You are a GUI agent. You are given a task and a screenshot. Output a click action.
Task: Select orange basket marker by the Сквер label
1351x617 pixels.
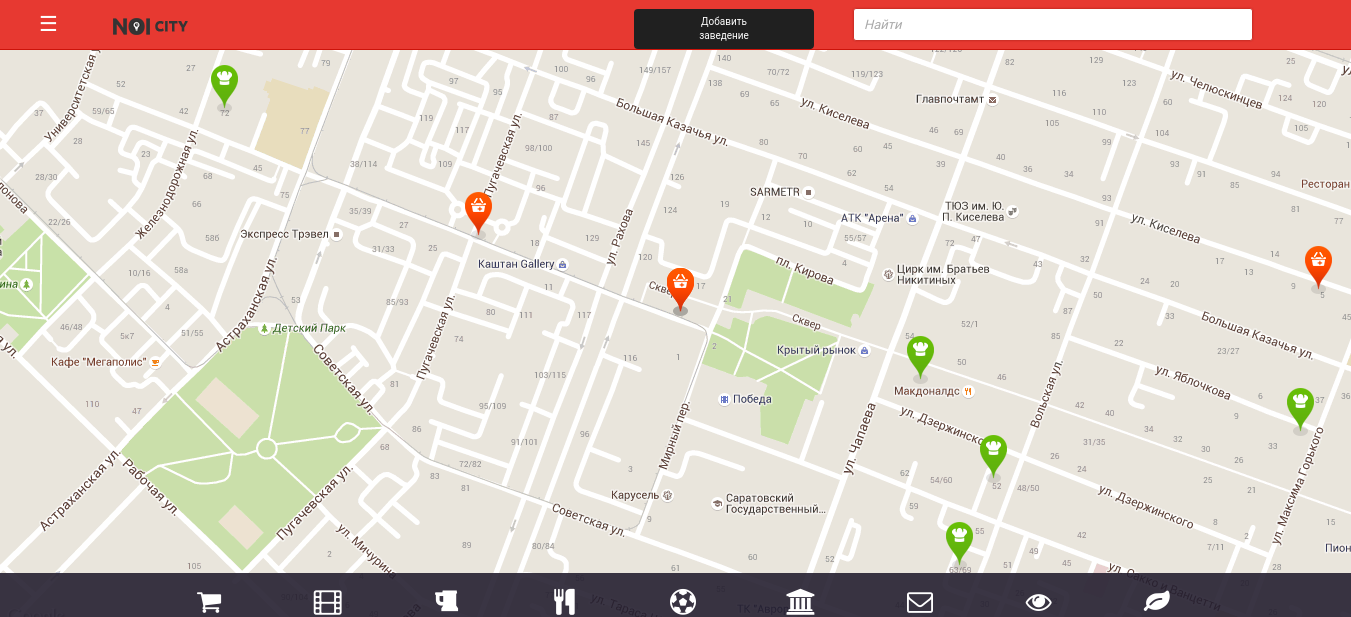point(681,289)
